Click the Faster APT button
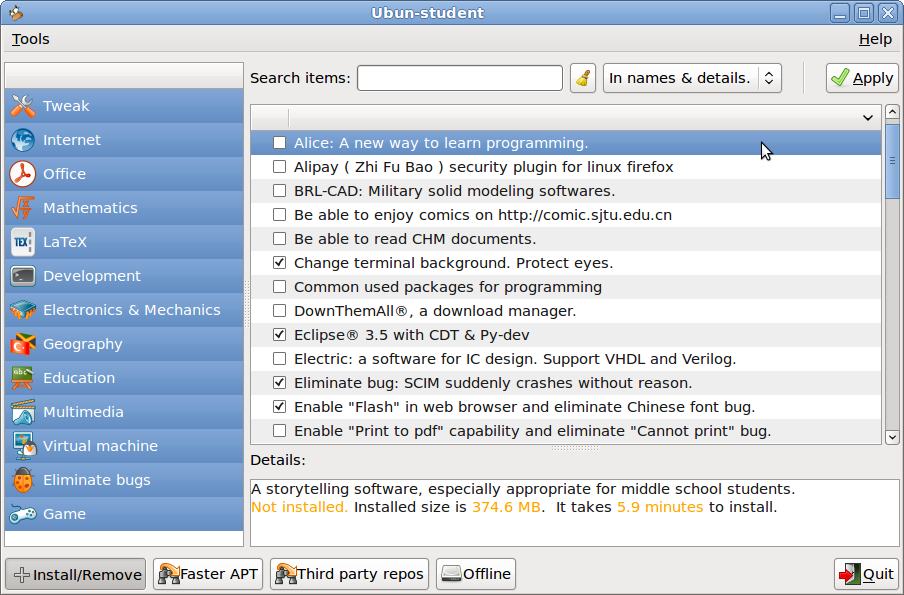The height and width of the screenshot is (595, 904). click(207, 574)
